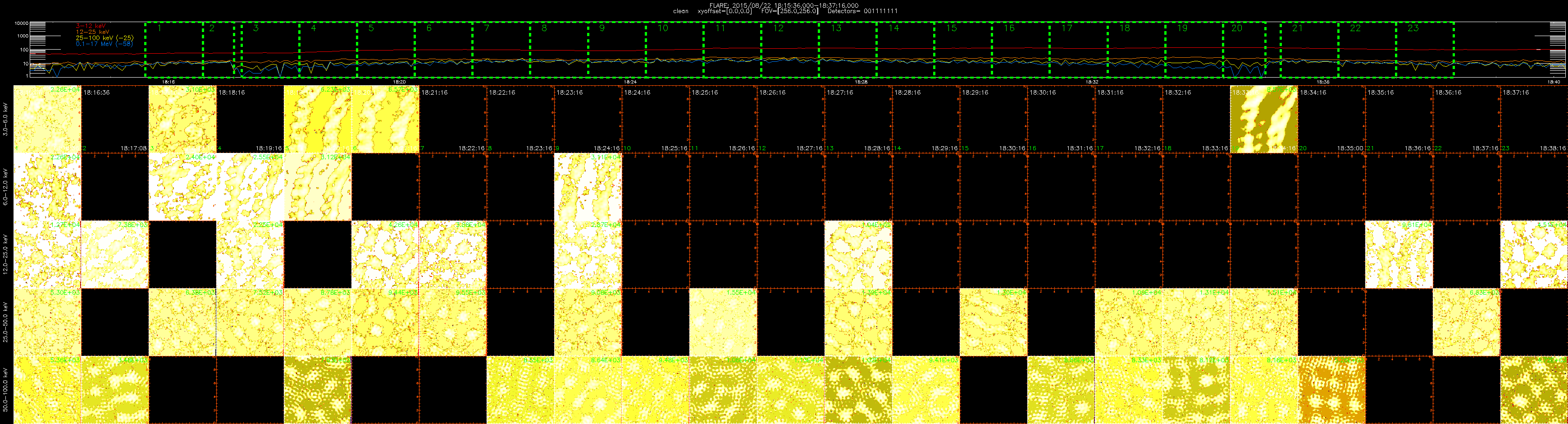Open the 50.0-100.0 keV image in panel 5
The height and width of the screenshot is (424, 1568).
pos(318,390)
